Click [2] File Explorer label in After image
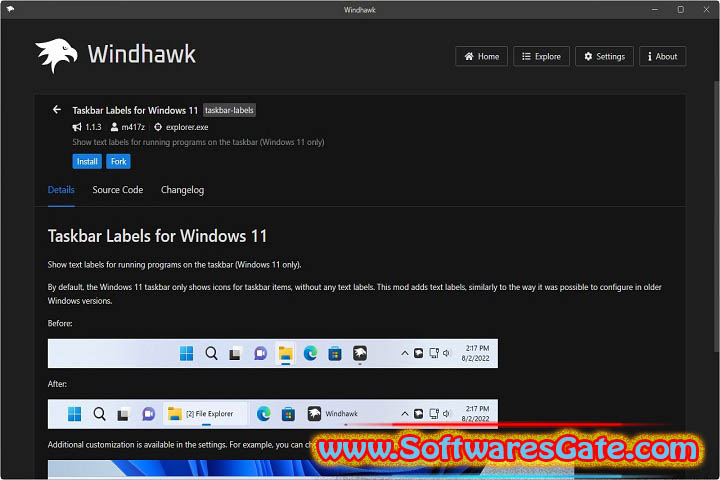Screen dimensions: 720x480 point(210,413)
